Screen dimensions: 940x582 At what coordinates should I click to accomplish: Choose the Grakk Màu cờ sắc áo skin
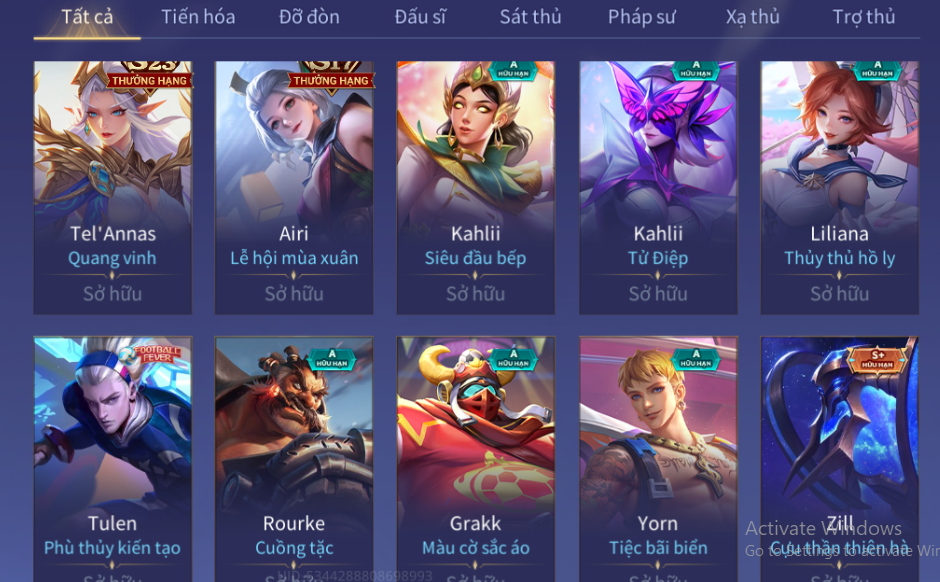[475, 459]
